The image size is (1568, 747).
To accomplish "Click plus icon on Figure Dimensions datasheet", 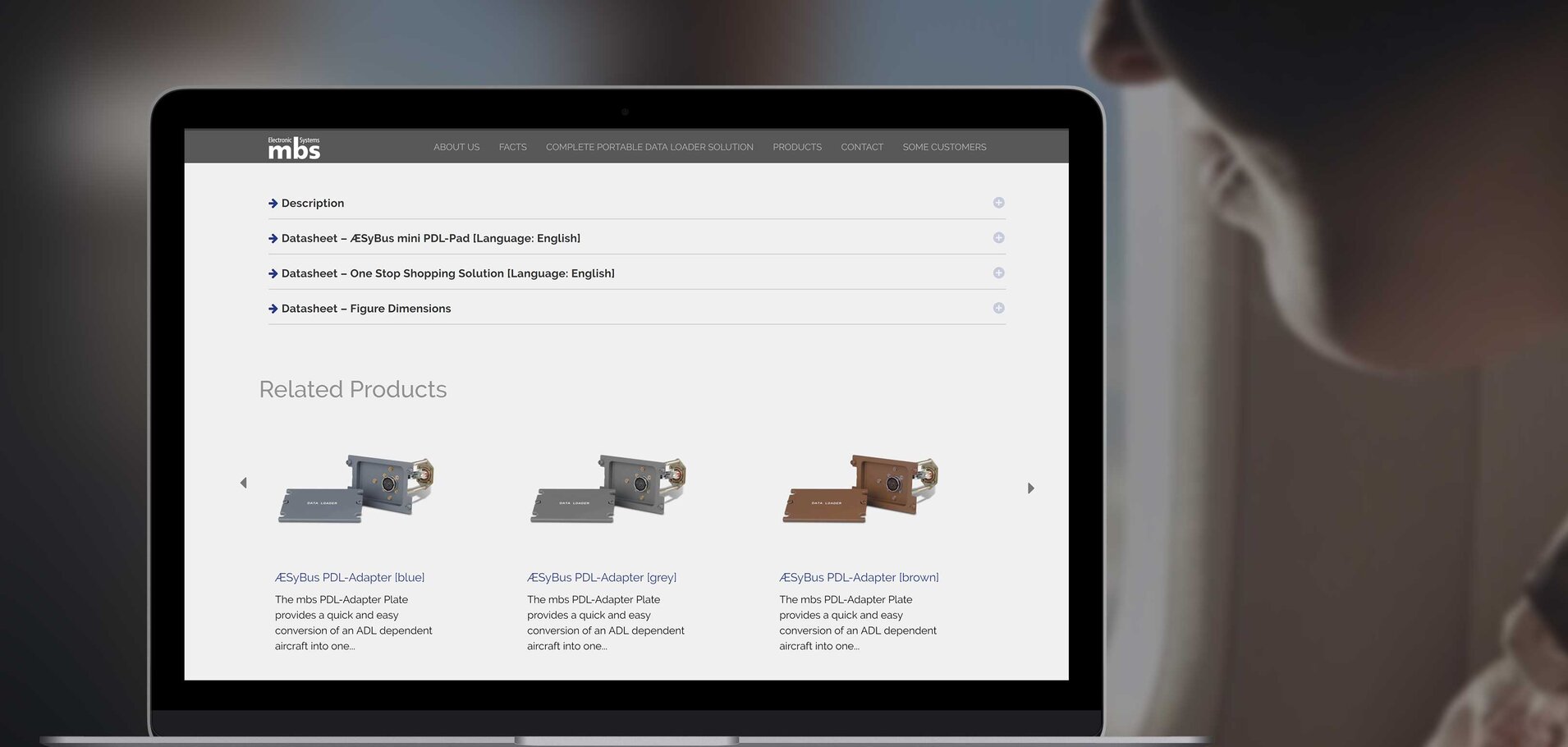I will pos(998,309).
